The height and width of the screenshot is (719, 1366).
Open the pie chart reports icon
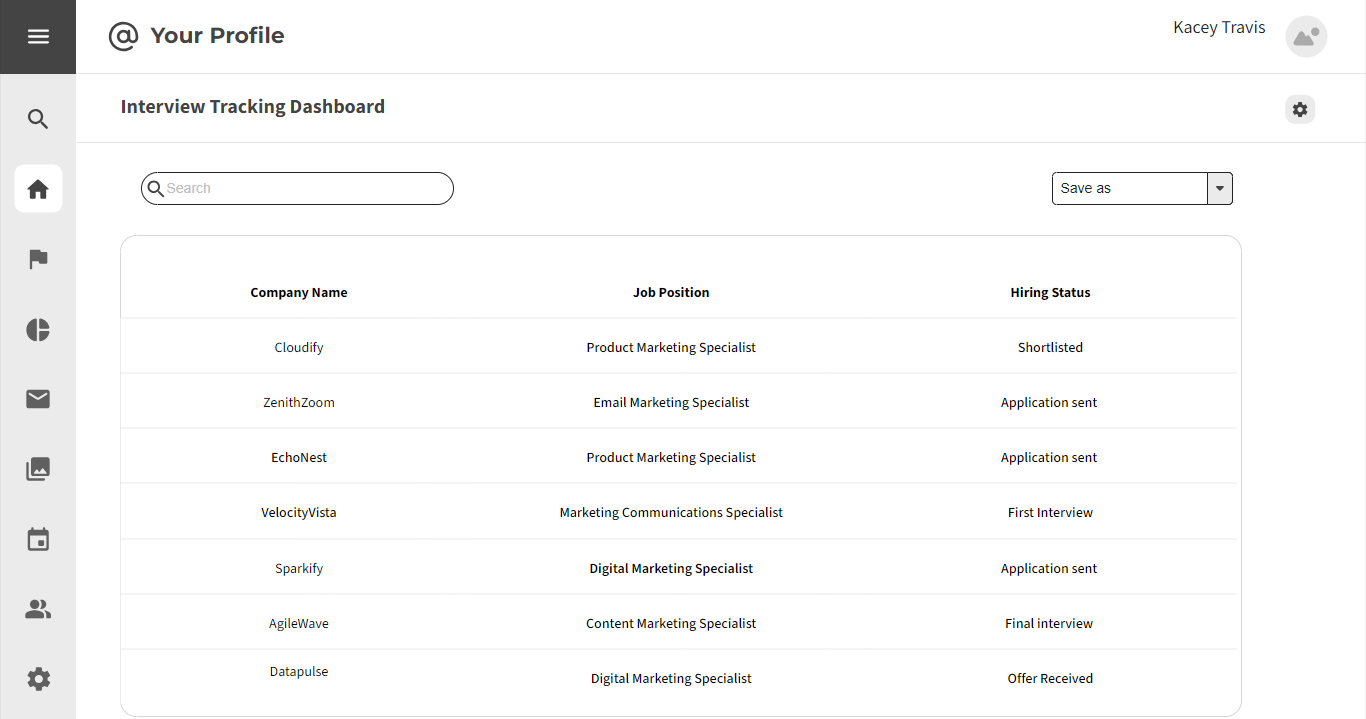point(38,330)
